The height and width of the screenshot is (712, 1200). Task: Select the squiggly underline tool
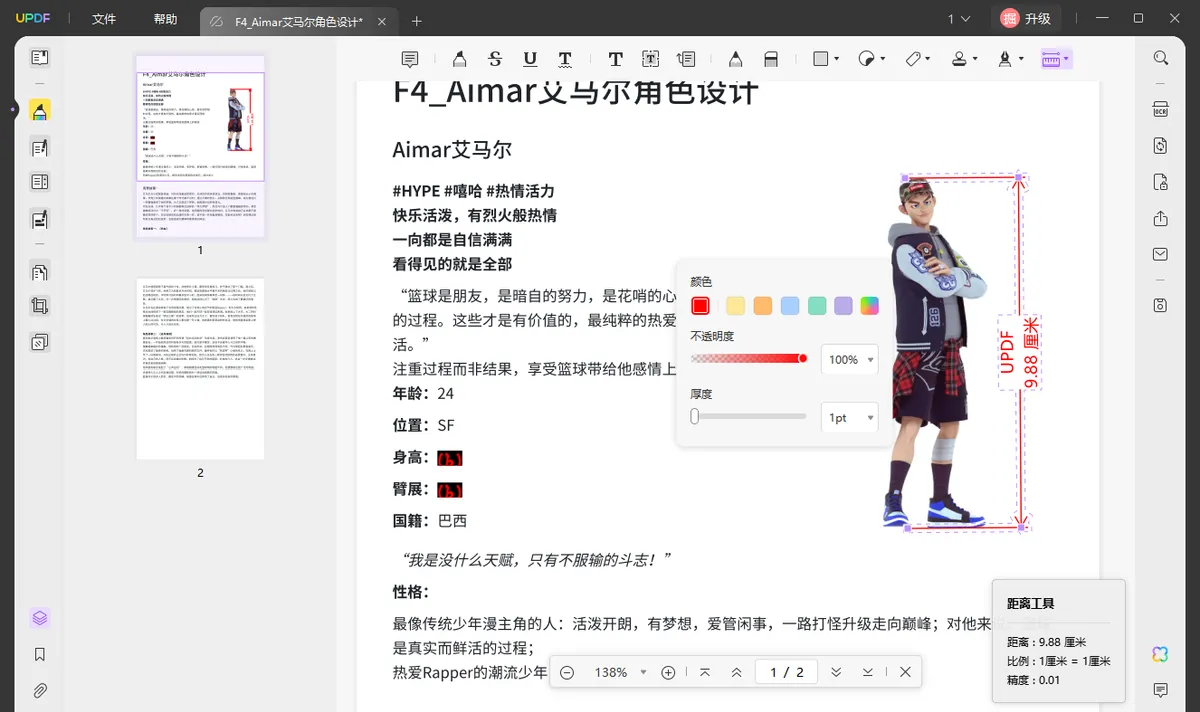[565, 59]
